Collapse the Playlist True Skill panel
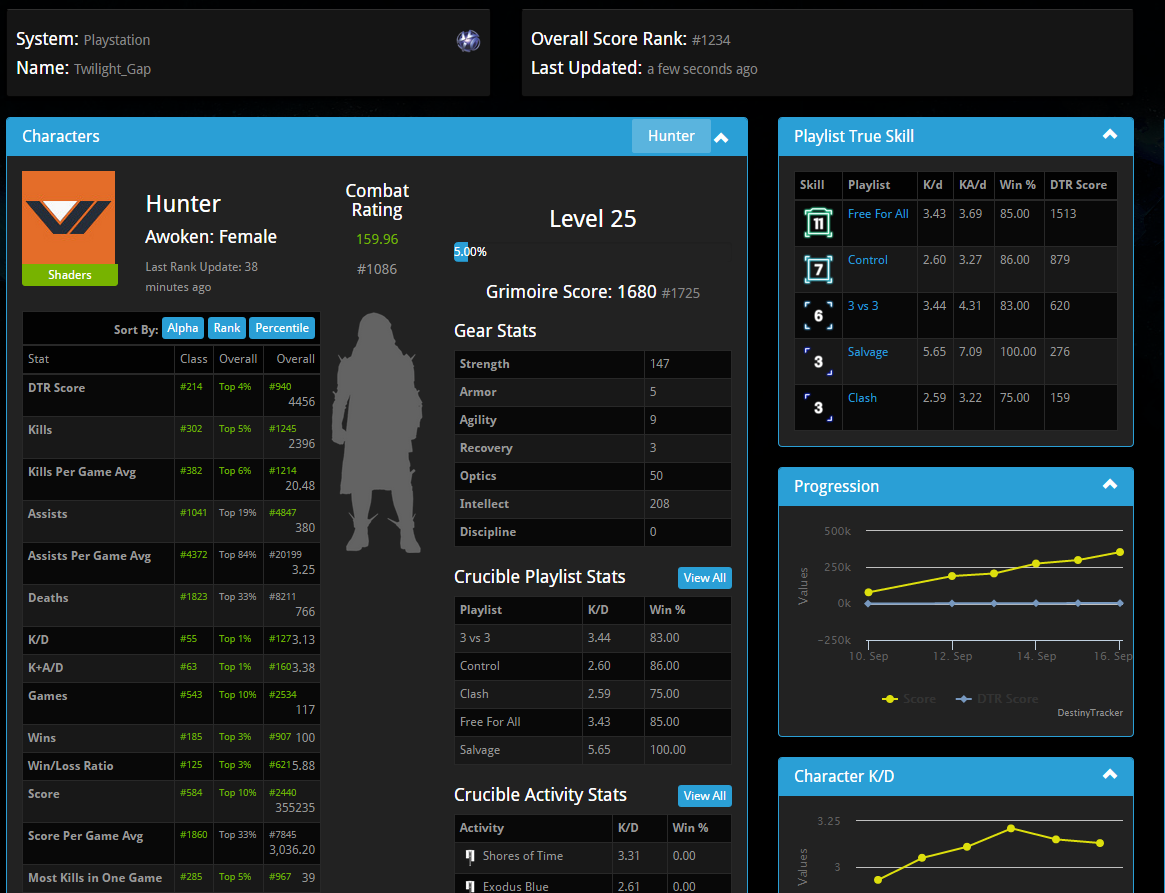 1110,135
